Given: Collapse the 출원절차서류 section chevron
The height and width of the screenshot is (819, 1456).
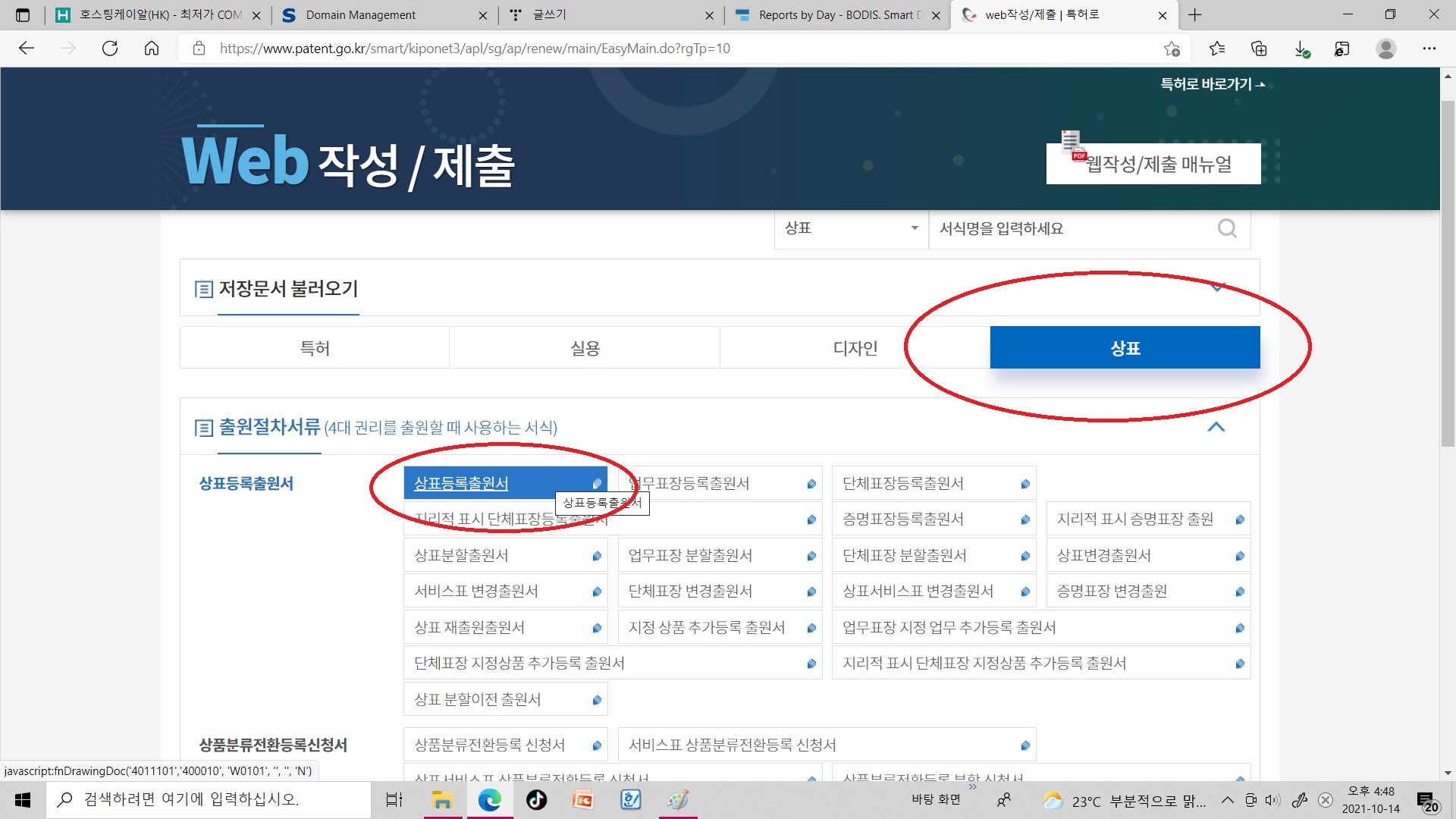Looking at the screenshot, I should [1216, 427].
